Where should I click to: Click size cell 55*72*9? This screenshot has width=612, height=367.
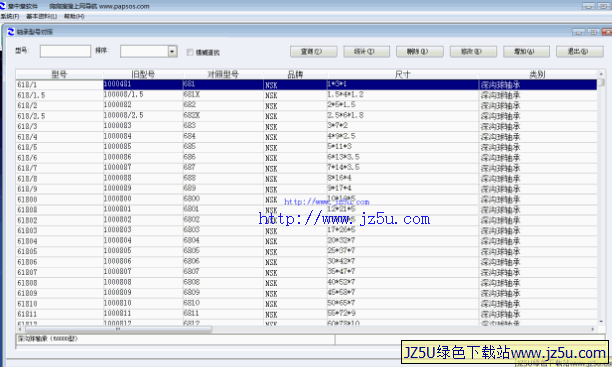click(402, 314)
